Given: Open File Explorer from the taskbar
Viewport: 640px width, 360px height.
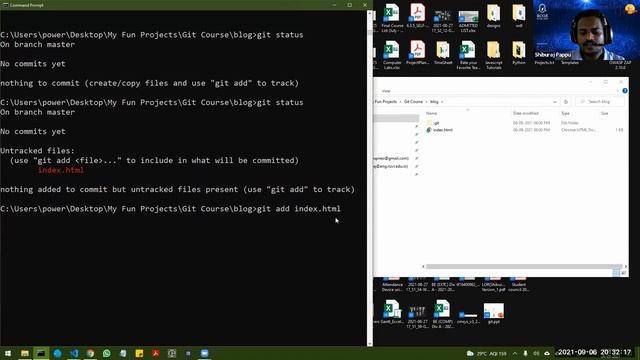Looking at the screenshot, I should (24, 353).
